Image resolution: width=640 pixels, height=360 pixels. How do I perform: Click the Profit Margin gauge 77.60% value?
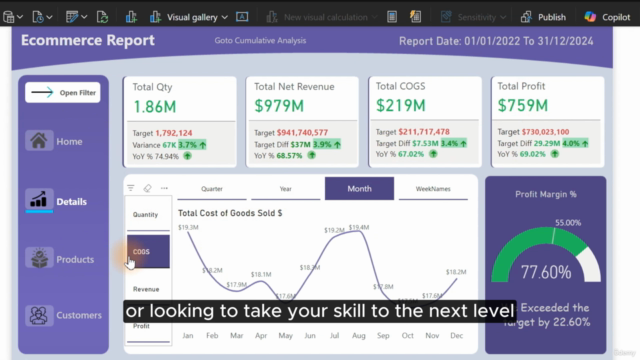coord(546,272)
